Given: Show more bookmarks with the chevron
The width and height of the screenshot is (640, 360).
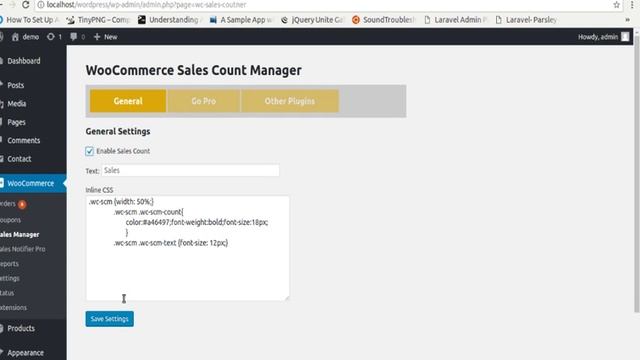Looking at the screenshot, I should point(627,20).
